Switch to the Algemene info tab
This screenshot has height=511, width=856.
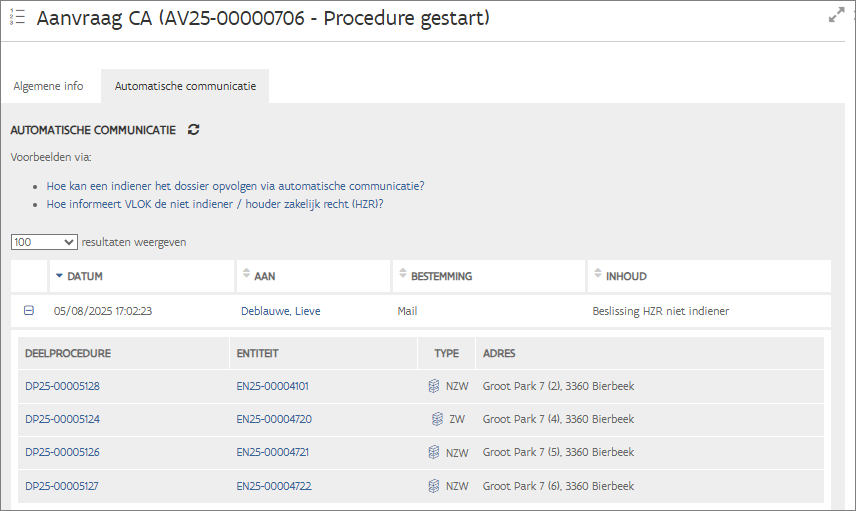point(48,86)
